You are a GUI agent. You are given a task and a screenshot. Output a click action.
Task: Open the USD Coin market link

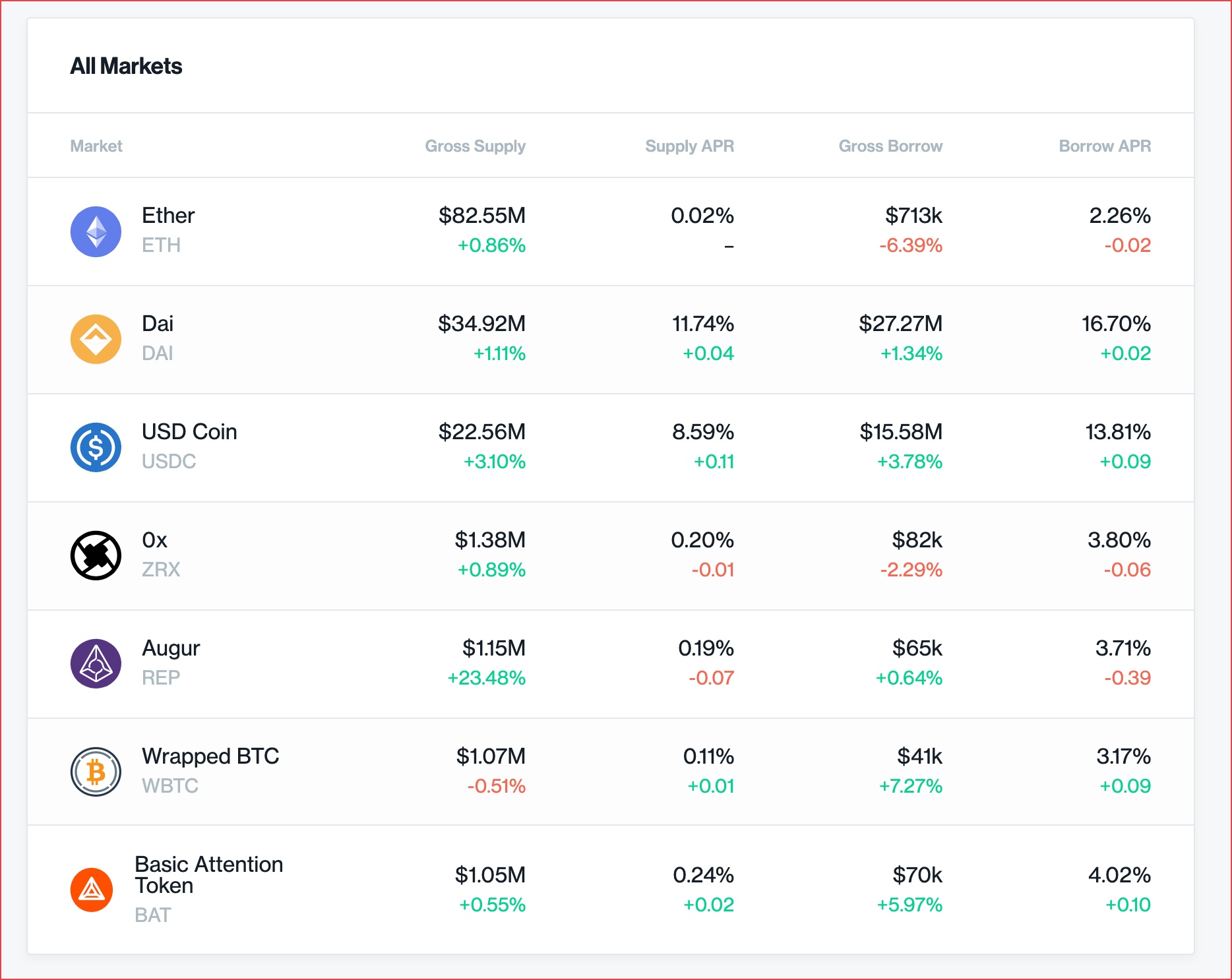click(189, 432)
